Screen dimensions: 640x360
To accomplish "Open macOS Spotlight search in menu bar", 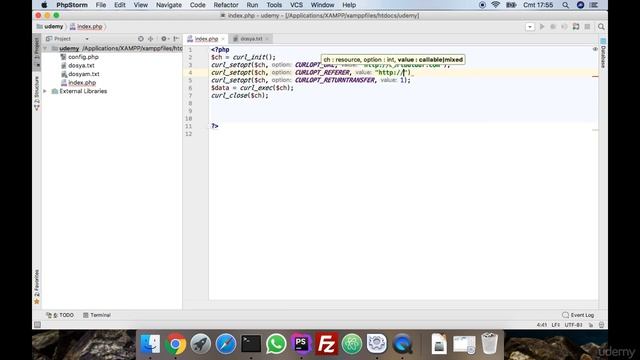I will [x=565, y=5].
